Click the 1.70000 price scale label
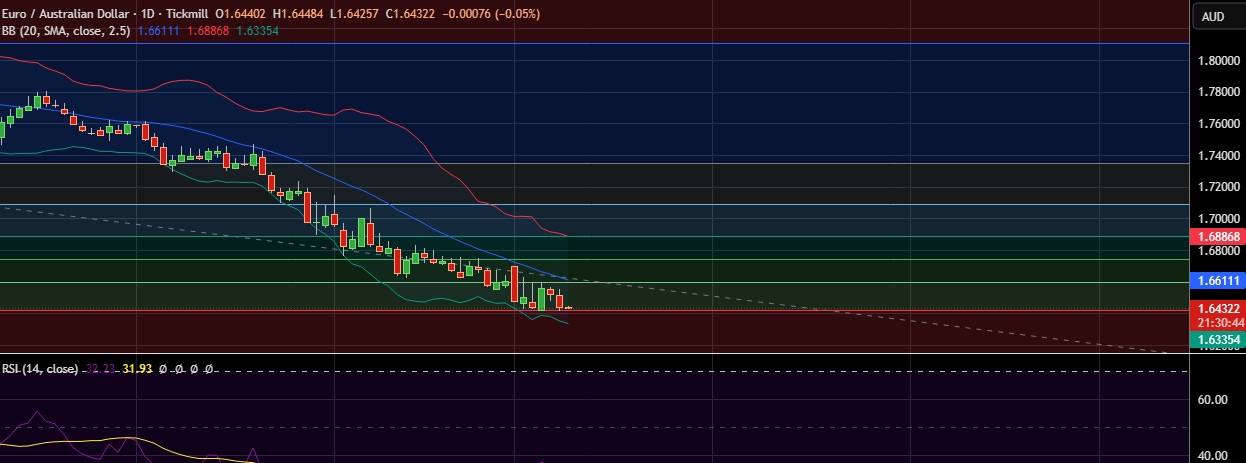The image size is (1246, 463). pyautogui.click(x=1218, y=219)
